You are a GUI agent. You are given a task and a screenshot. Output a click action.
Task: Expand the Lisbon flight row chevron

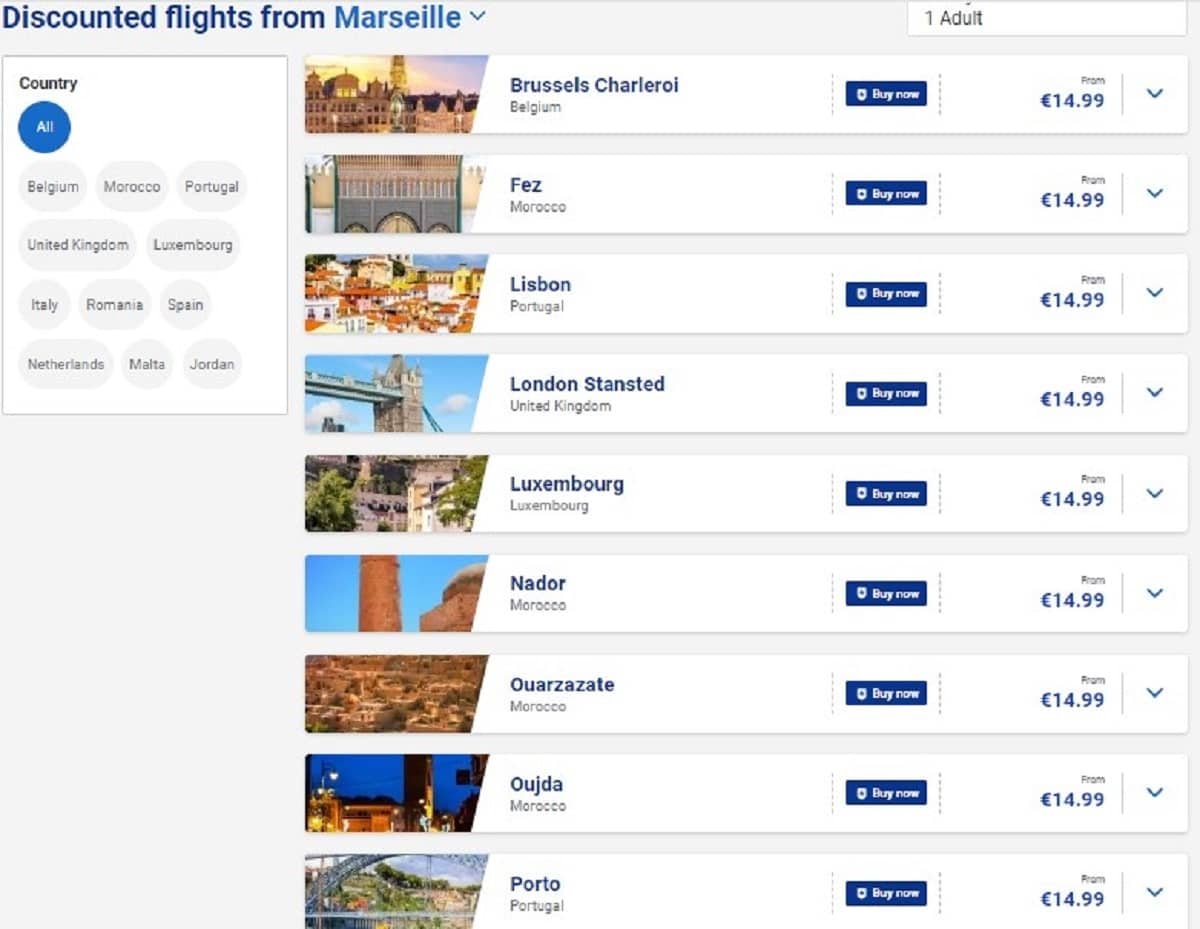pos(1155,293)
